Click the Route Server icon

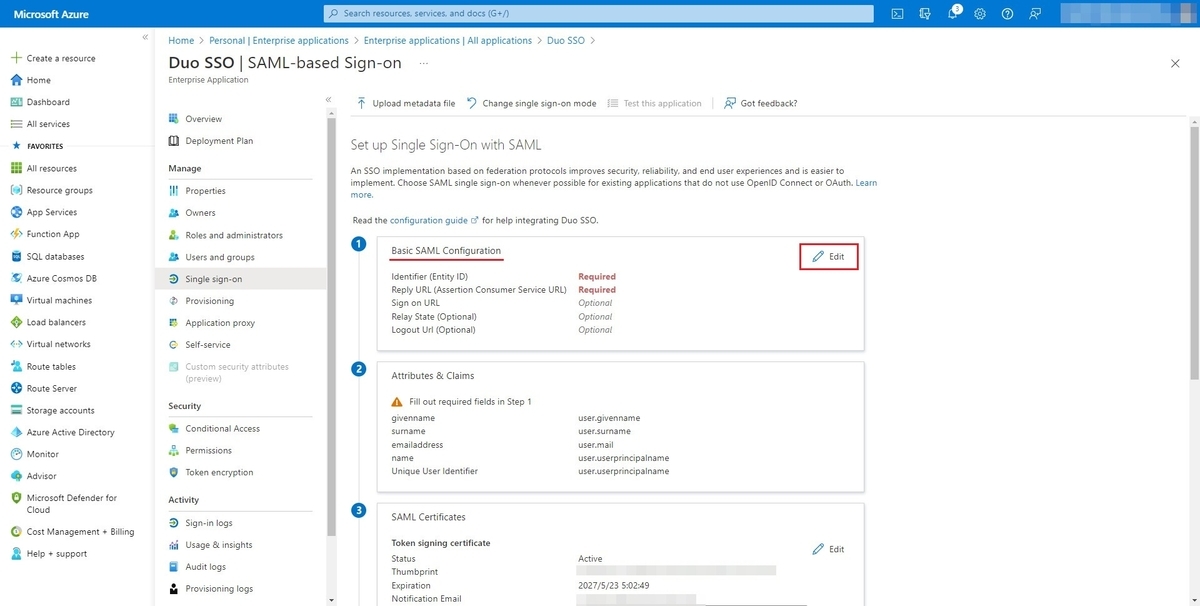pyautogui.click(x=17, y=388)
